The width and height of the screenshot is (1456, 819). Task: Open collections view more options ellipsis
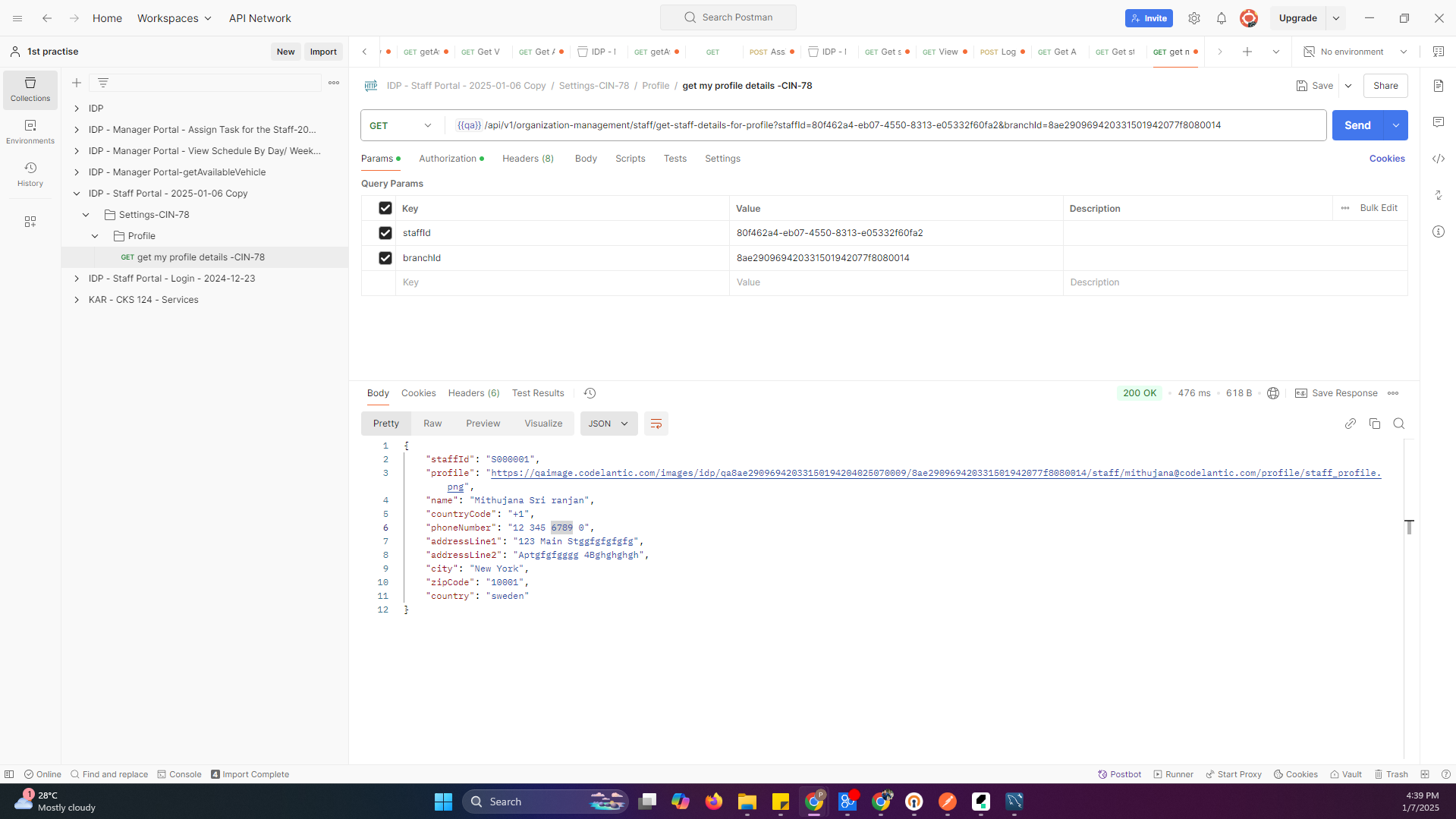(x=334, y=83)
